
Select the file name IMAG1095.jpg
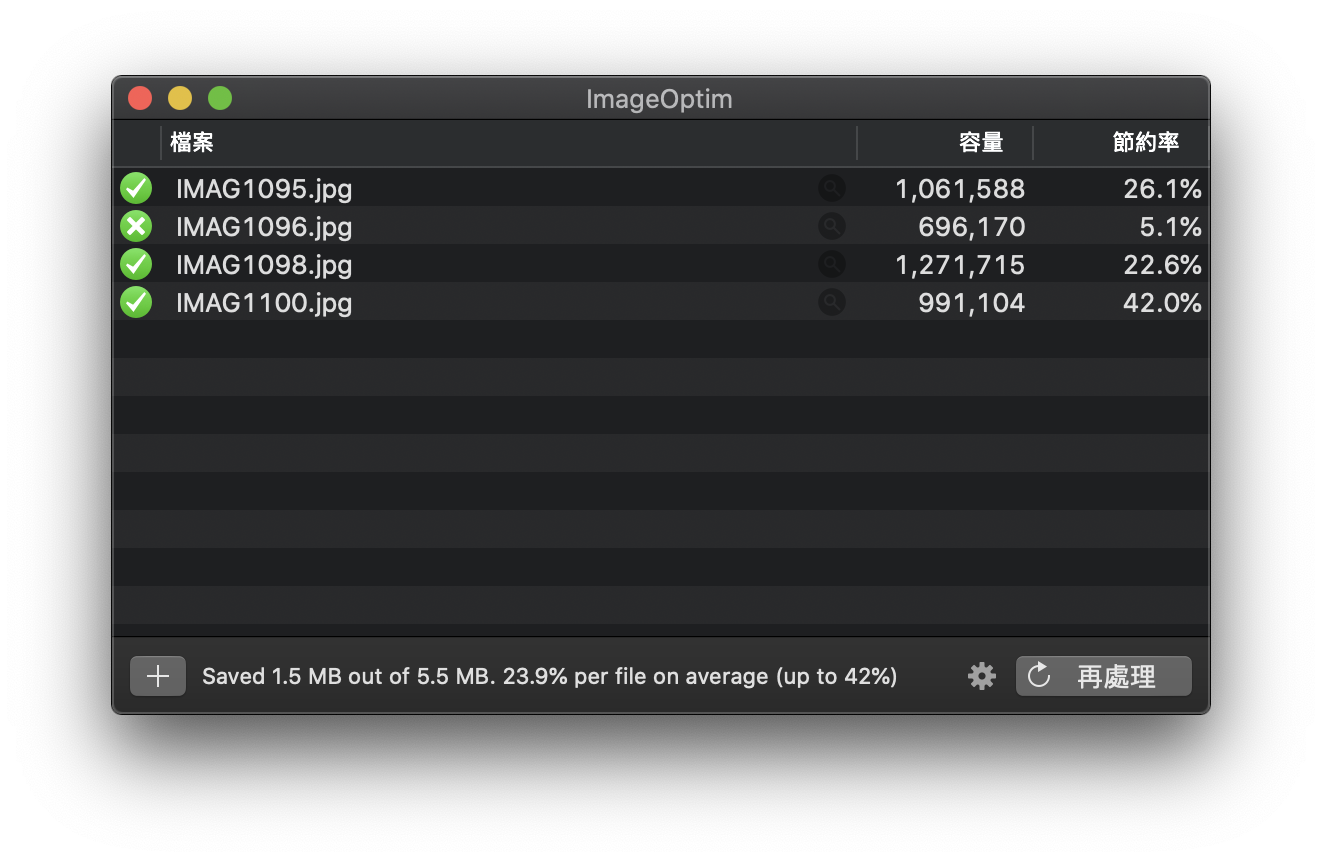click(x=264, y=189)
